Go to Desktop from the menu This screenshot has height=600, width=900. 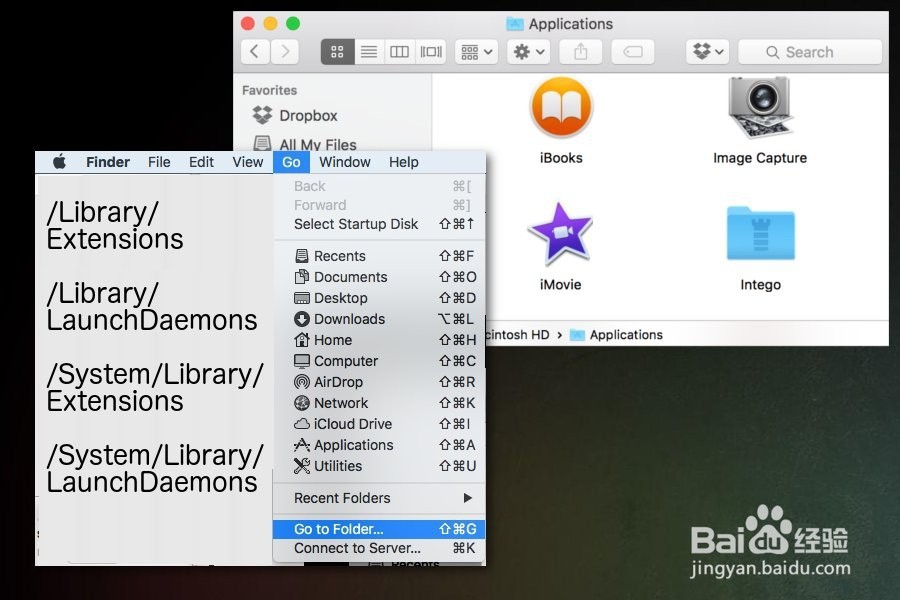(379, 298)
